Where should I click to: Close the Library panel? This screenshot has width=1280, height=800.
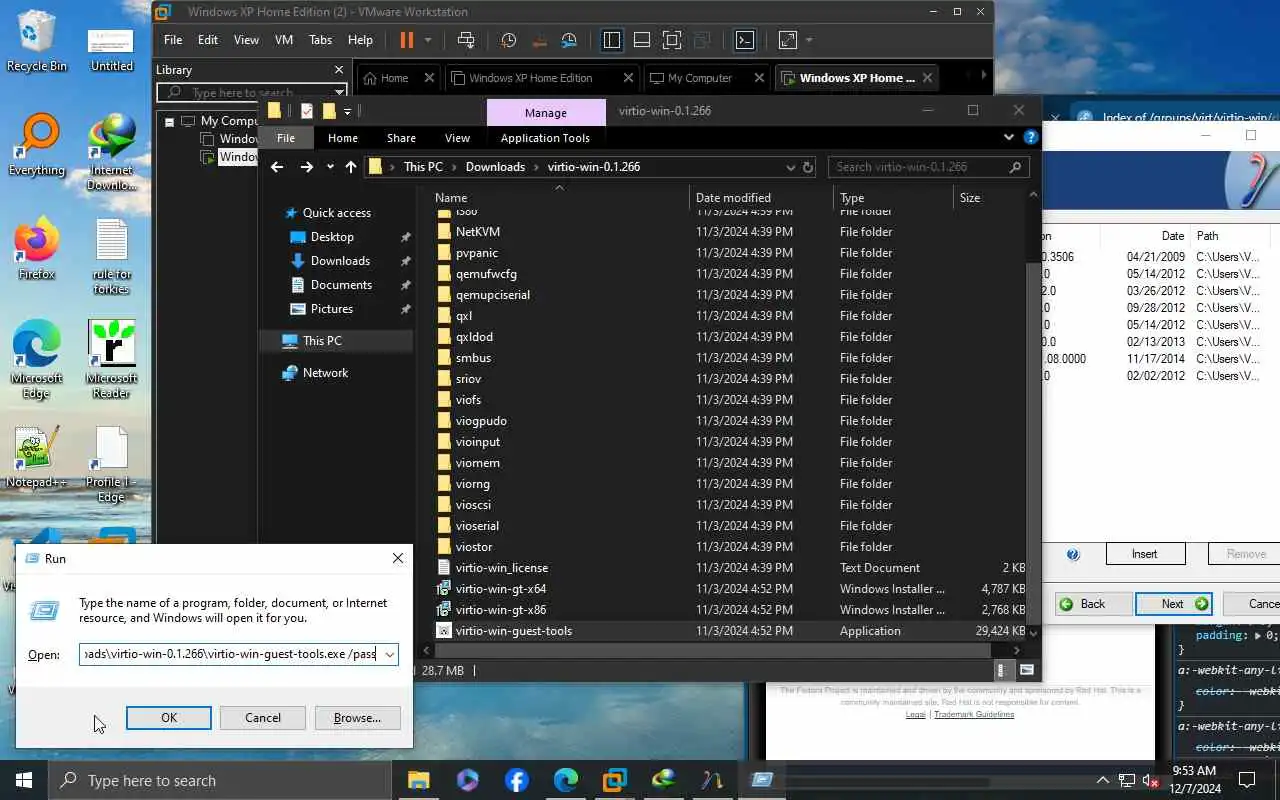(x=339, y=70)
